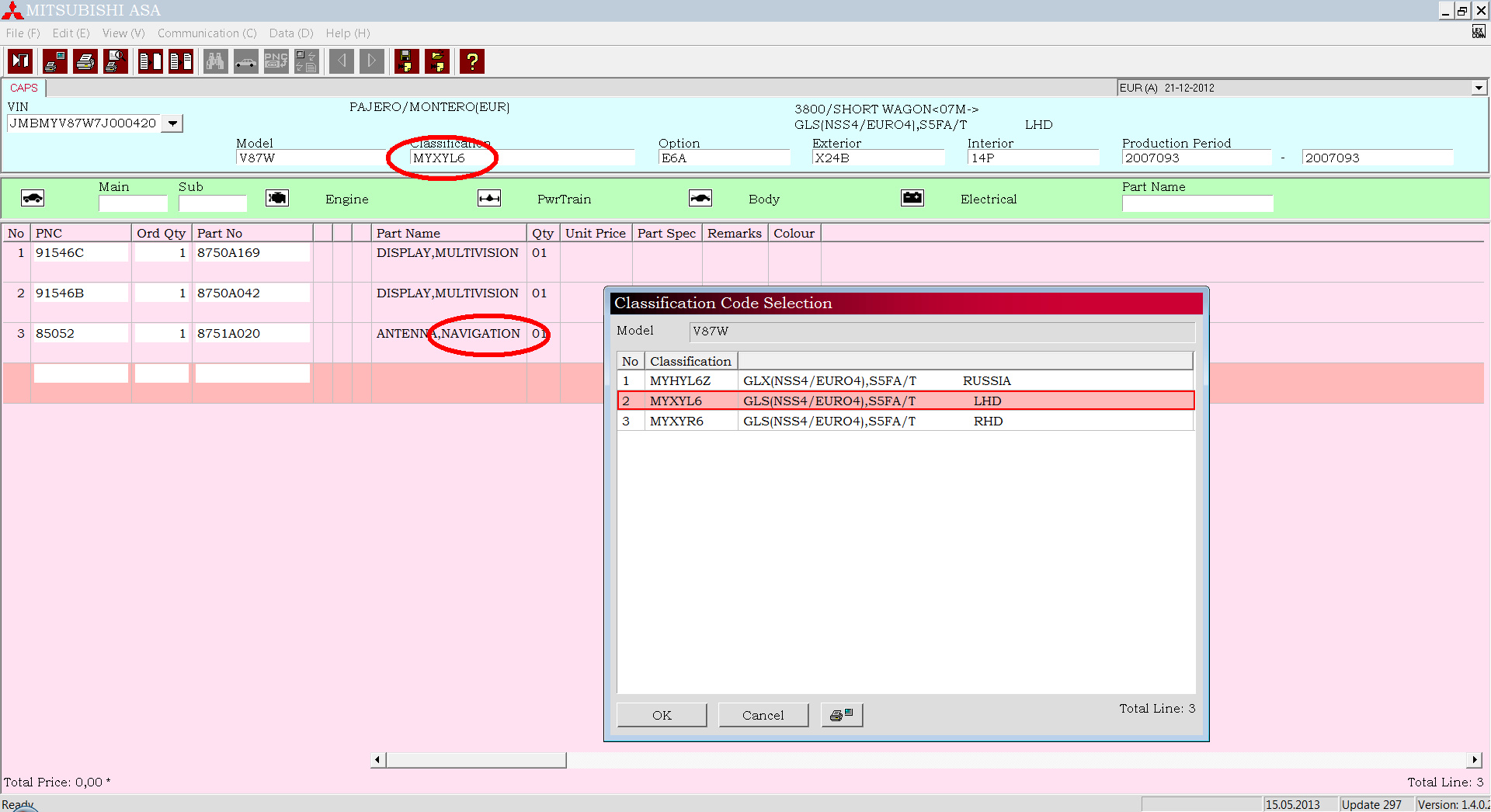
Task: Open print preview with the magnifier printer icon
Action: pos(116,61)
